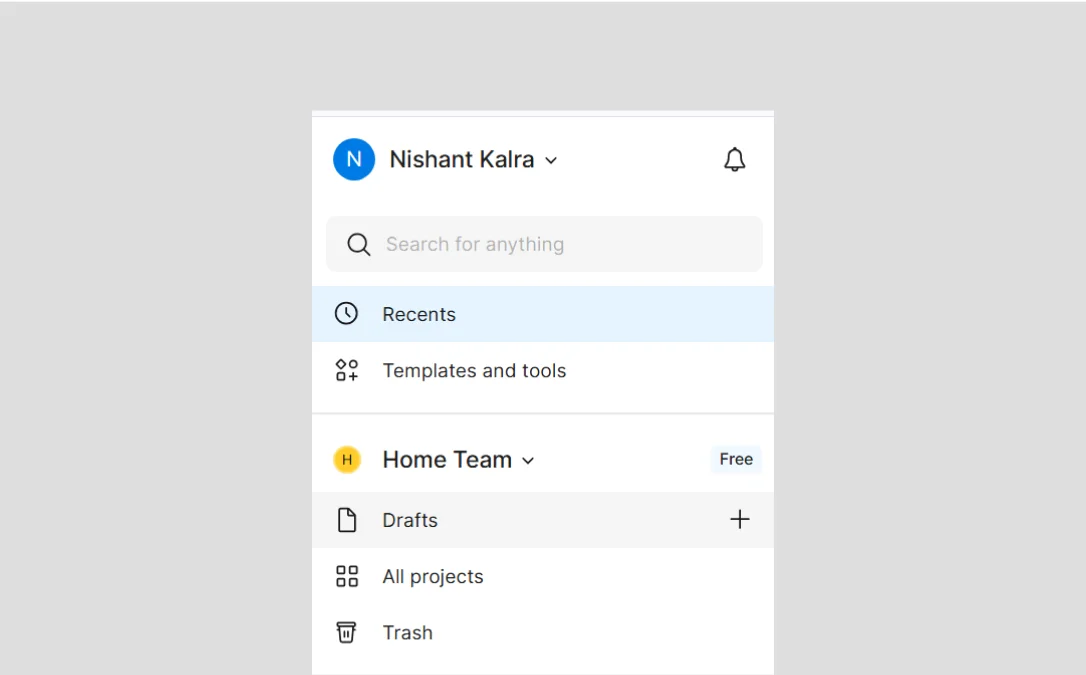Image resolution: width=1086 pixels, height=675 pixels.
Task: Select All projects in the sidebar
Action: coord(432,576)
